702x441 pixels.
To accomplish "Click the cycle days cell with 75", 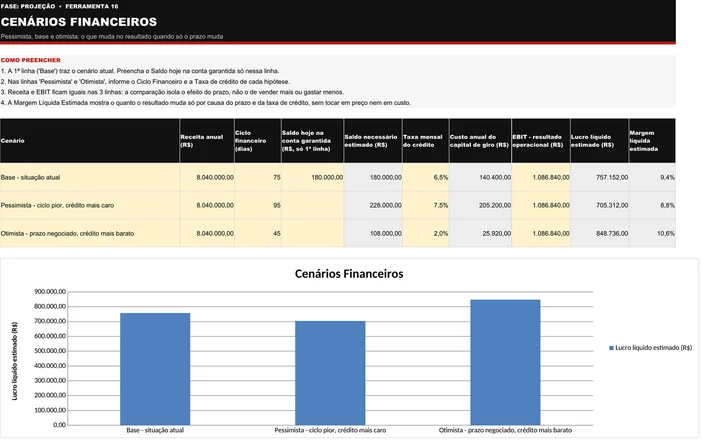I will point(258,177).
